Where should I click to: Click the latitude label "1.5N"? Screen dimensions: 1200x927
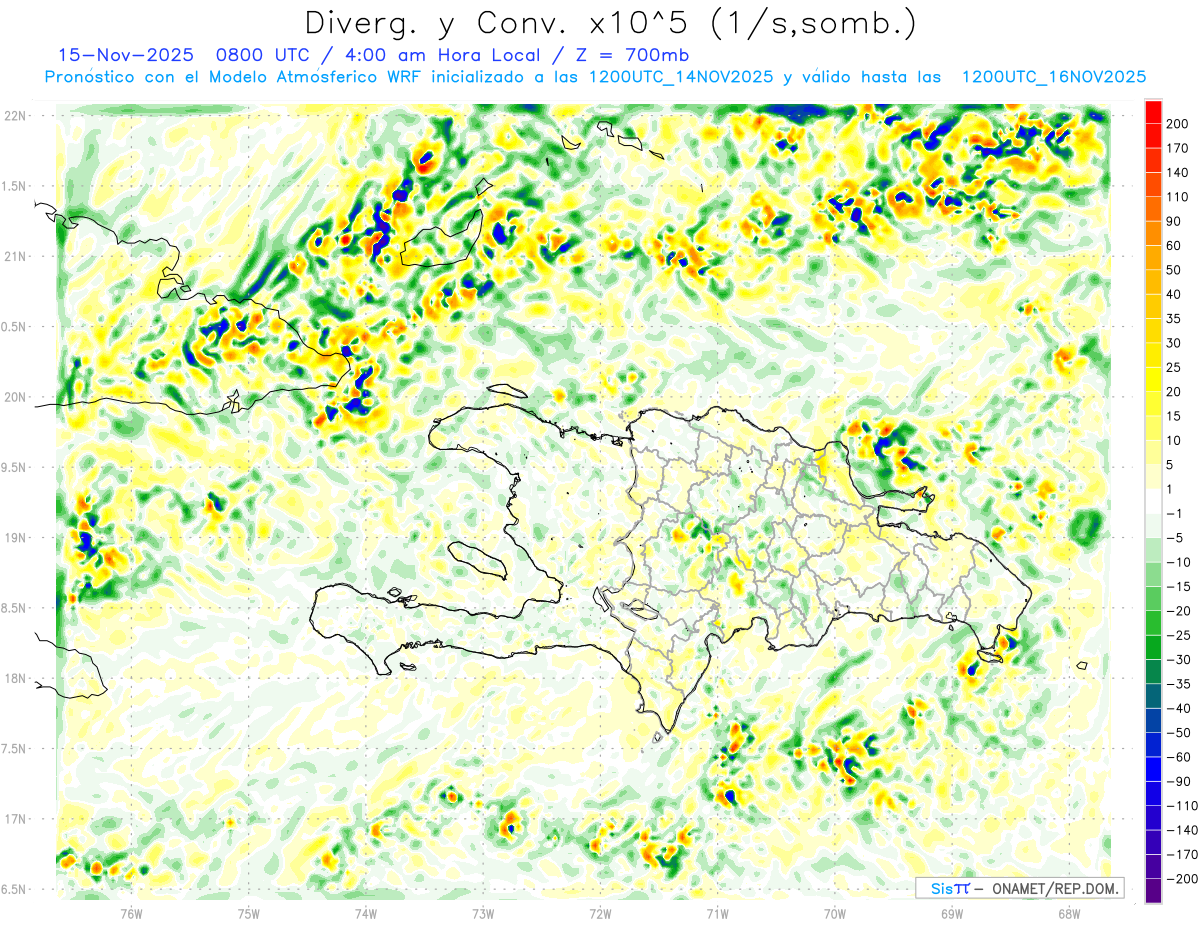15,186
